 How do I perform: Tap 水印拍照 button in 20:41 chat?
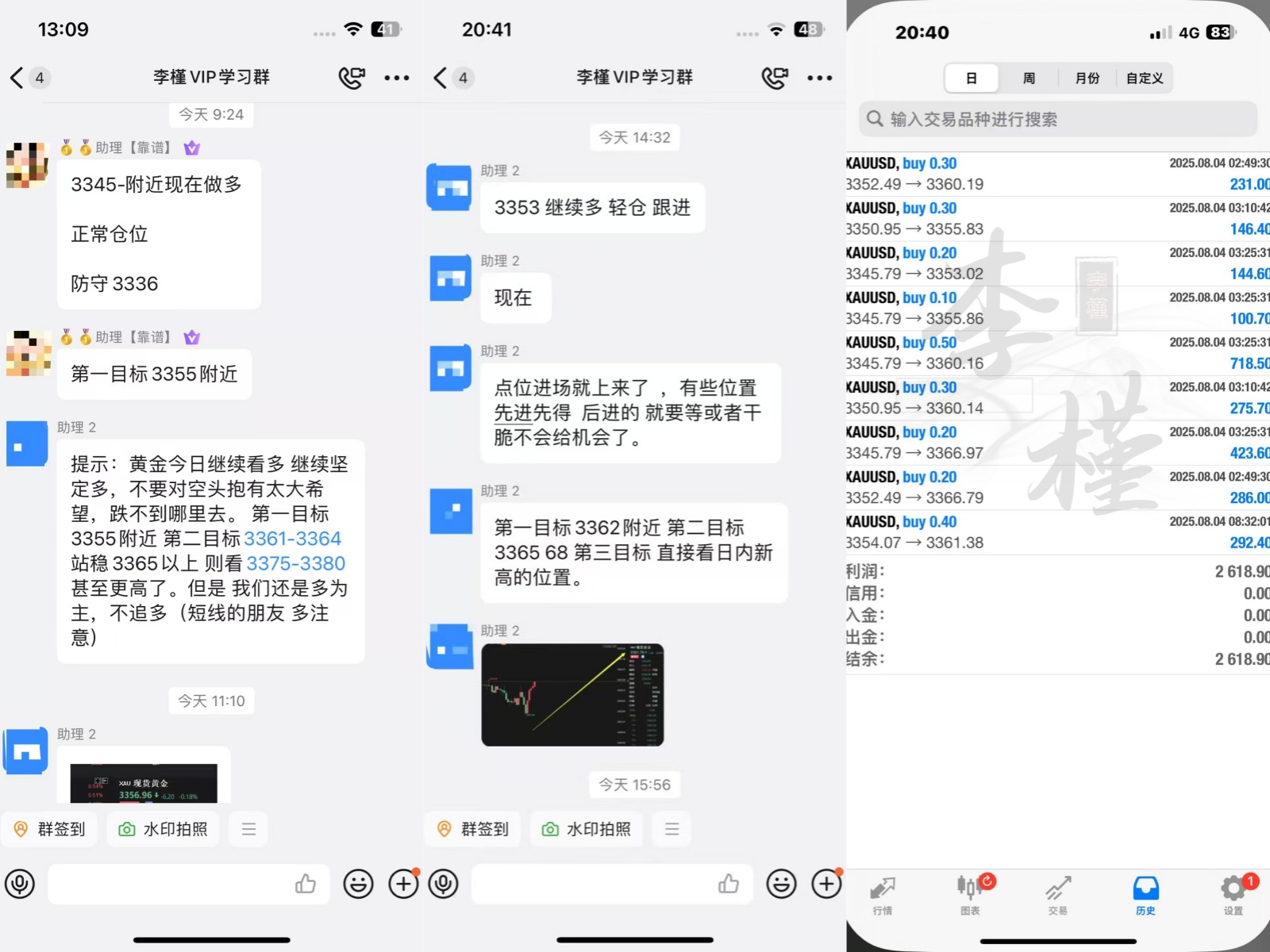coord(587,829)
